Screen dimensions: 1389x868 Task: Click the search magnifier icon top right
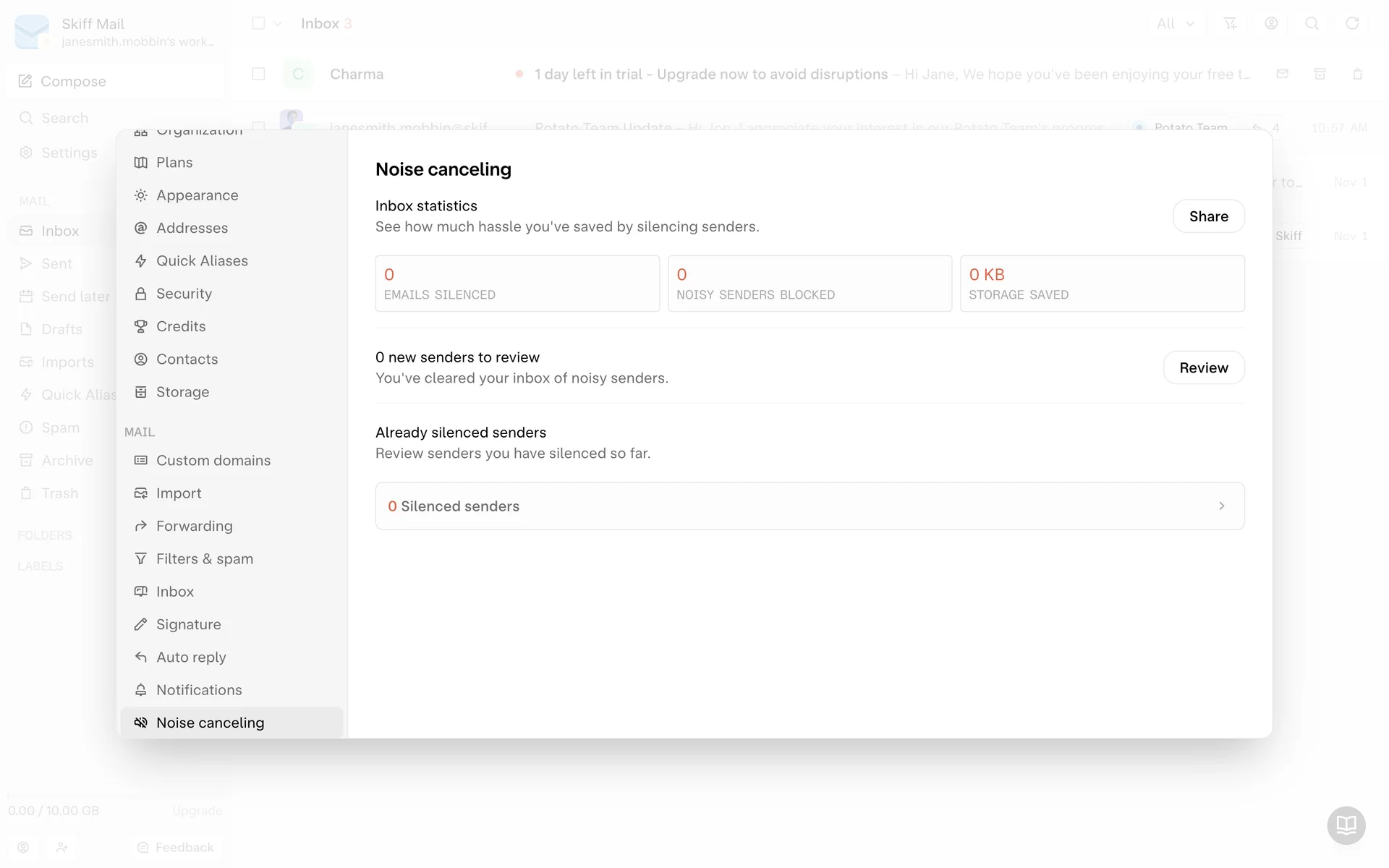(x=1311, y=24)
